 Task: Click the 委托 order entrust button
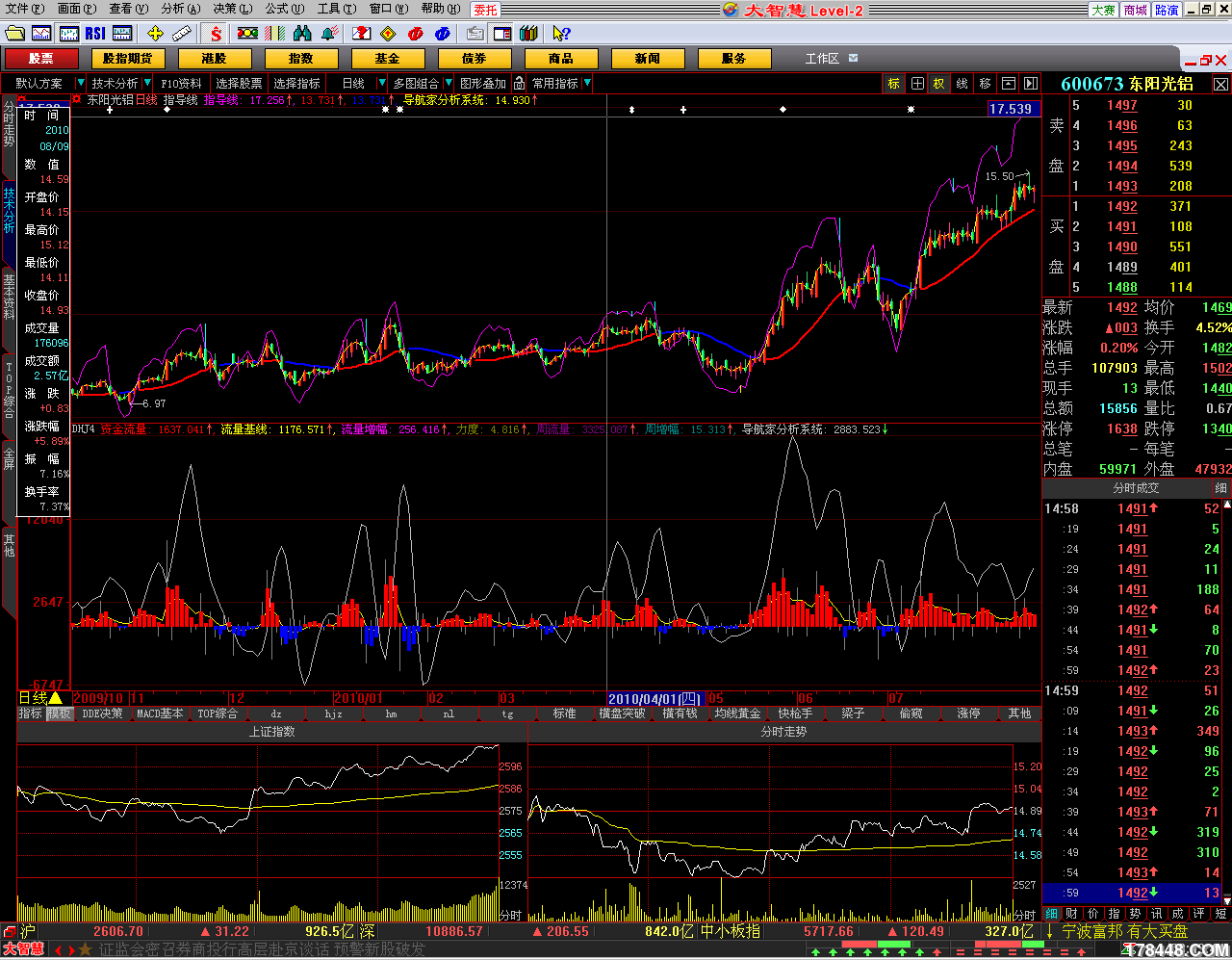[x=486, y=10]
